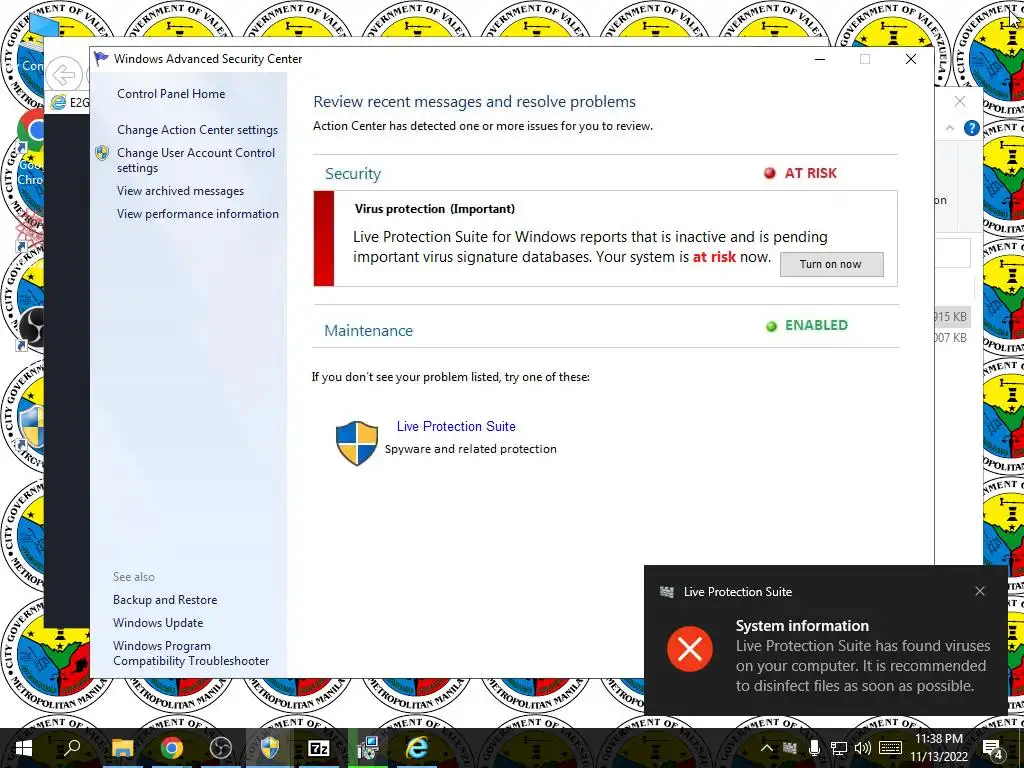The height and width of the screenshot is (768, 1024).
Task: Click the red AT RISK status indicator
Action: pyautogui.click(x=801, y=173)
